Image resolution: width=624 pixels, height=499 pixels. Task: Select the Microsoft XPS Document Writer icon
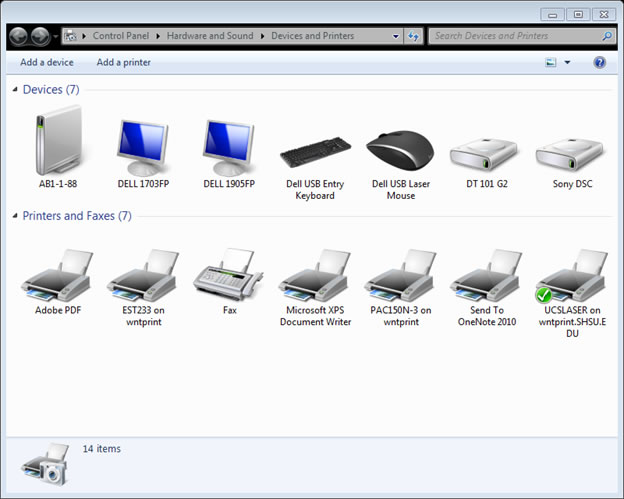click(315, 275)
